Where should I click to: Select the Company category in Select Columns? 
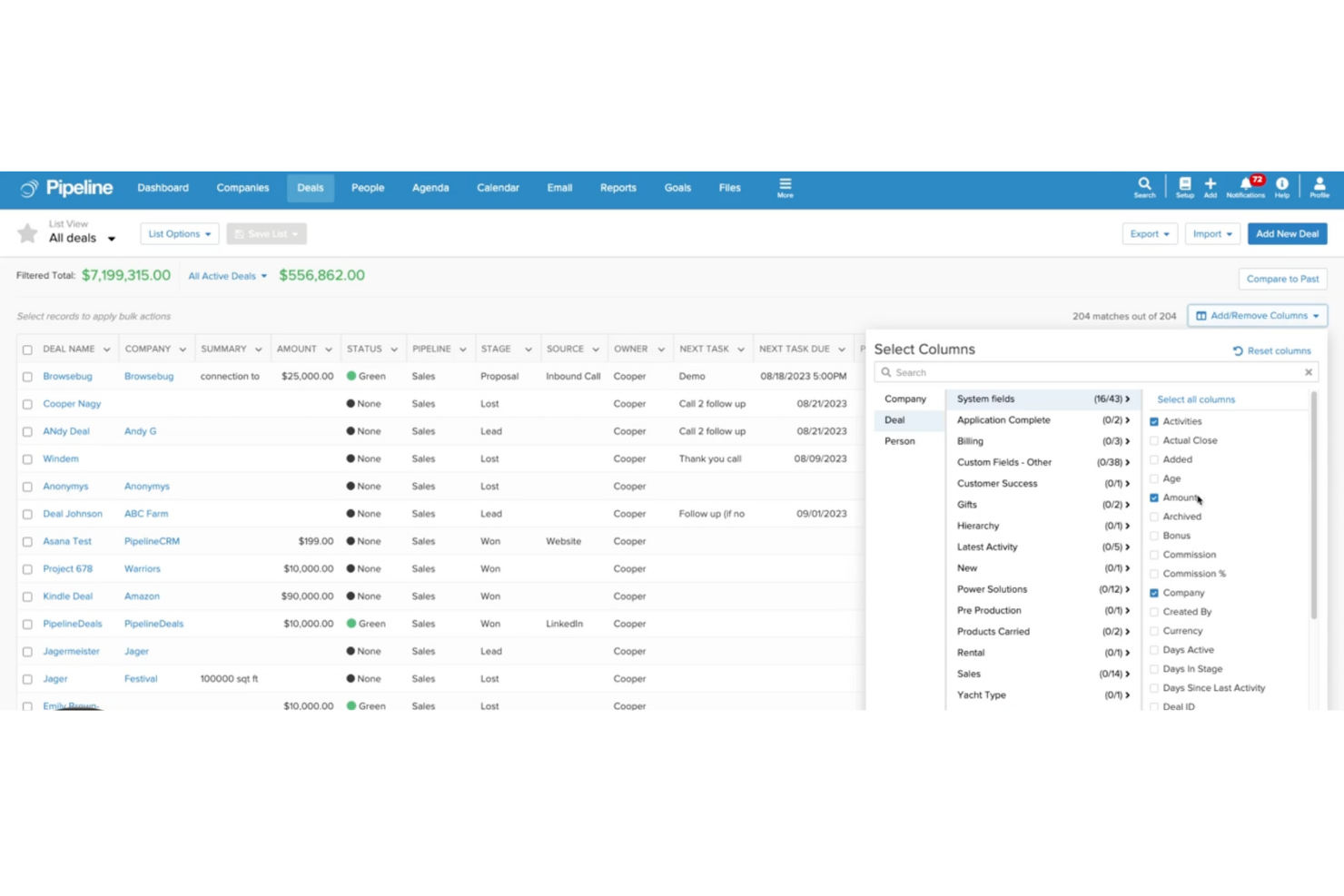[905, 399]
